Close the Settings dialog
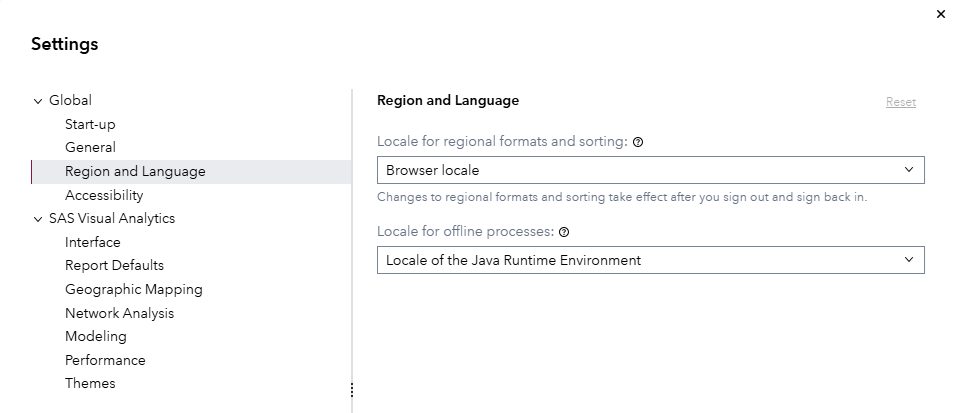The height and width of the screenshot is (413, 955). point(940,14)
